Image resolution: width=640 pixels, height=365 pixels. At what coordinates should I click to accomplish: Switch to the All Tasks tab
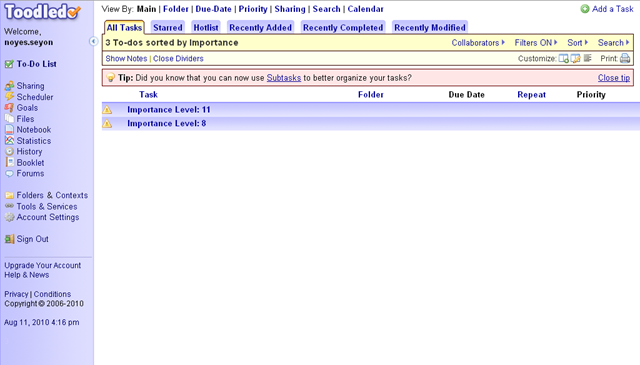click(124, 27)
